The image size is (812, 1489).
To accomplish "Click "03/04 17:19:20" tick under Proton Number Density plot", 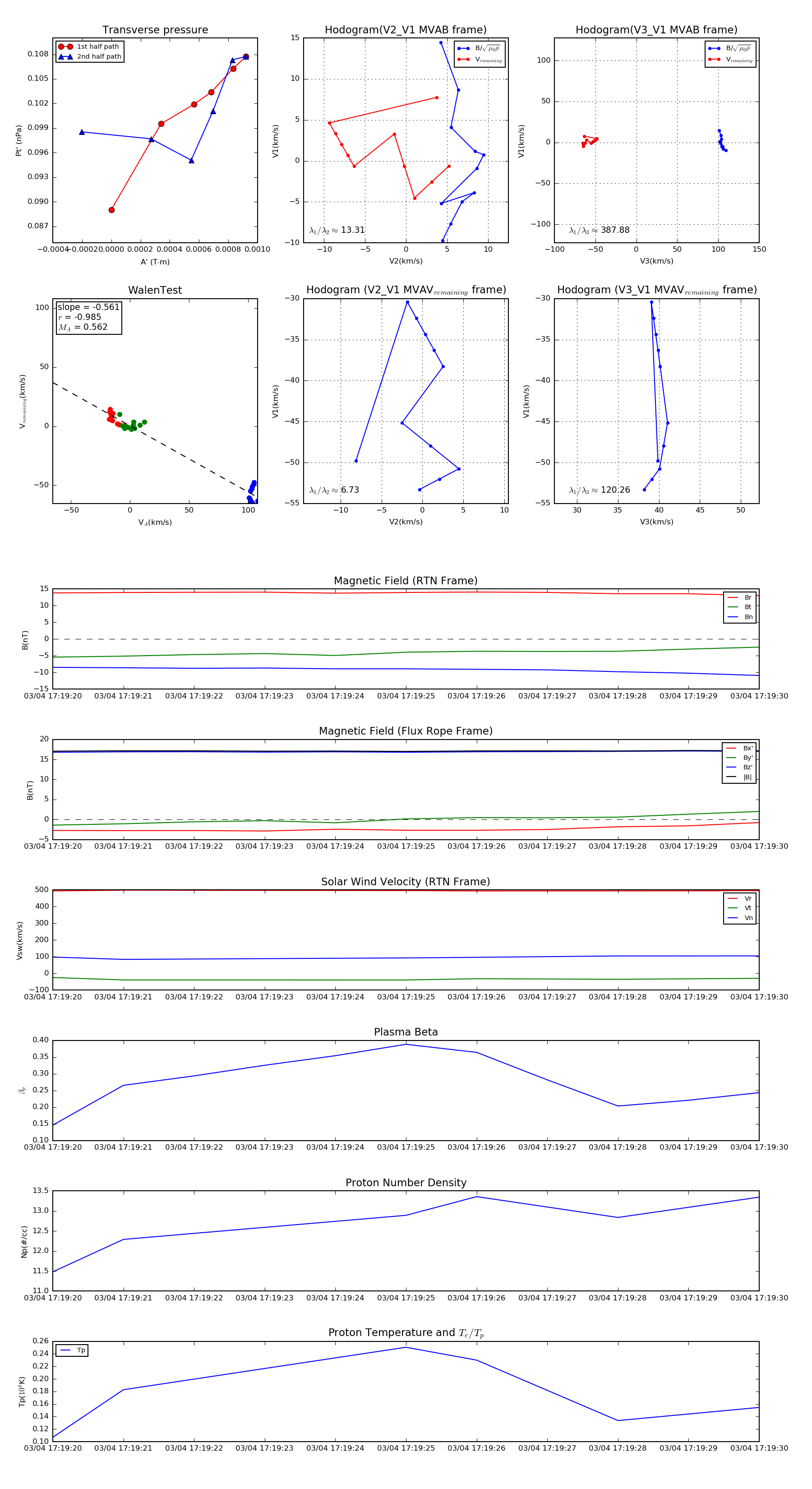I will pos(53,1298).
